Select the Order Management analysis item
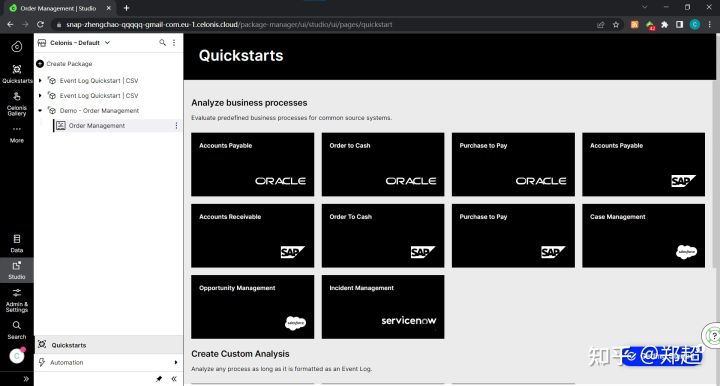720x386 pixels. click(x=97, y=126)
